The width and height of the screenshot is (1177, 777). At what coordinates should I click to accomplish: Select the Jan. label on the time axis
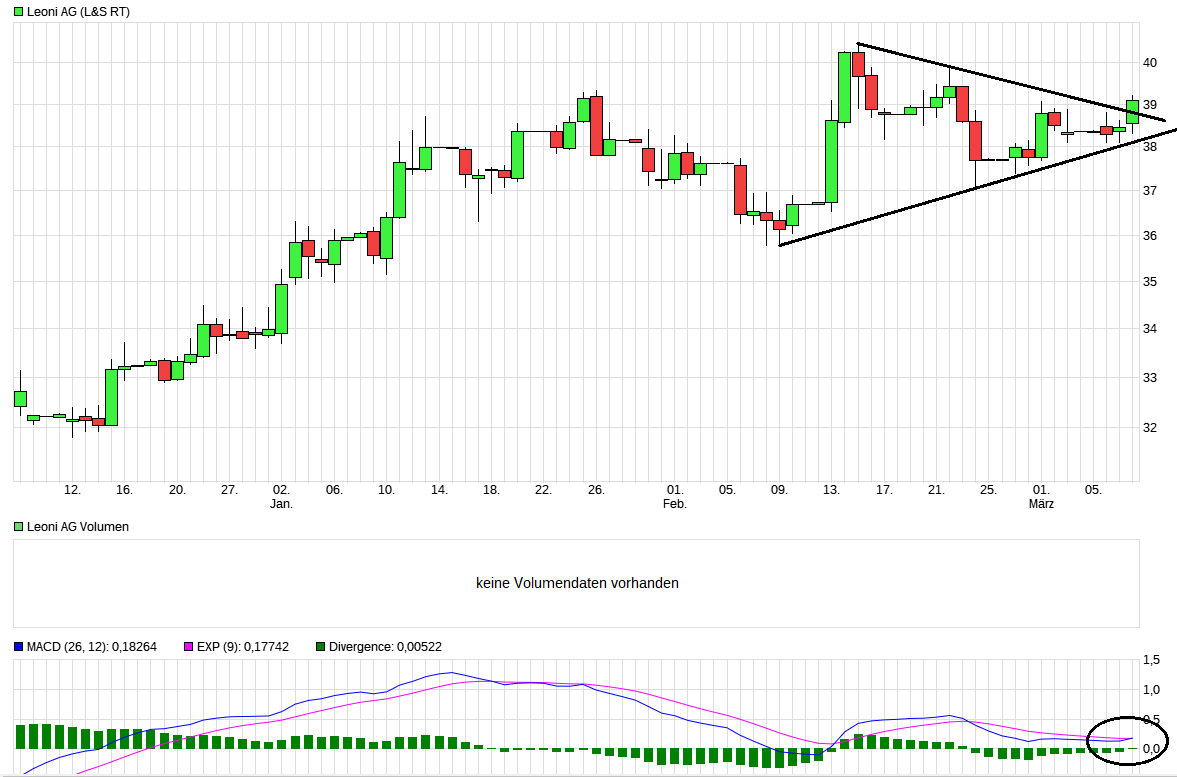coord(282,504)
